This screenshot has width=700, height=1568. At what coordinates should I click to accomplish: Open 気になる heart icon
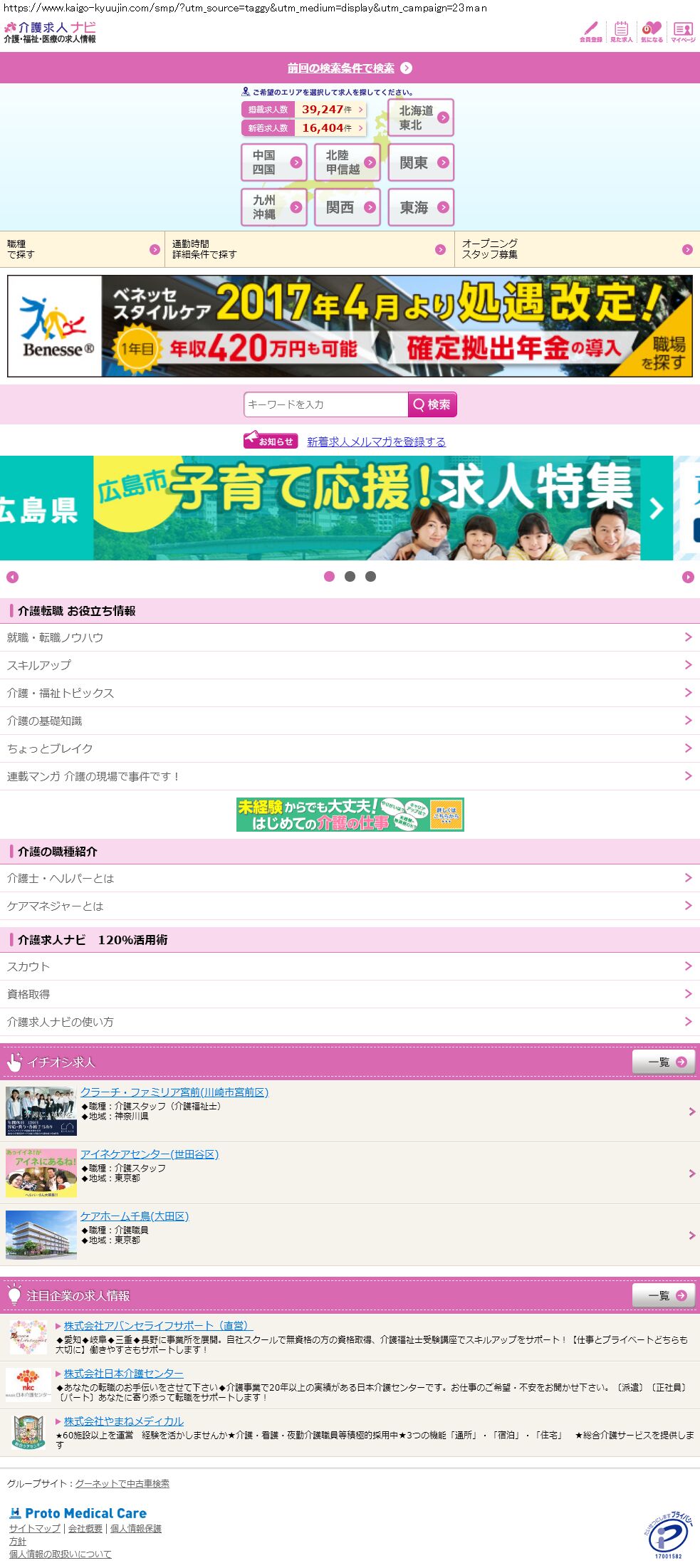pyautogui.click(x=652, y=31)
